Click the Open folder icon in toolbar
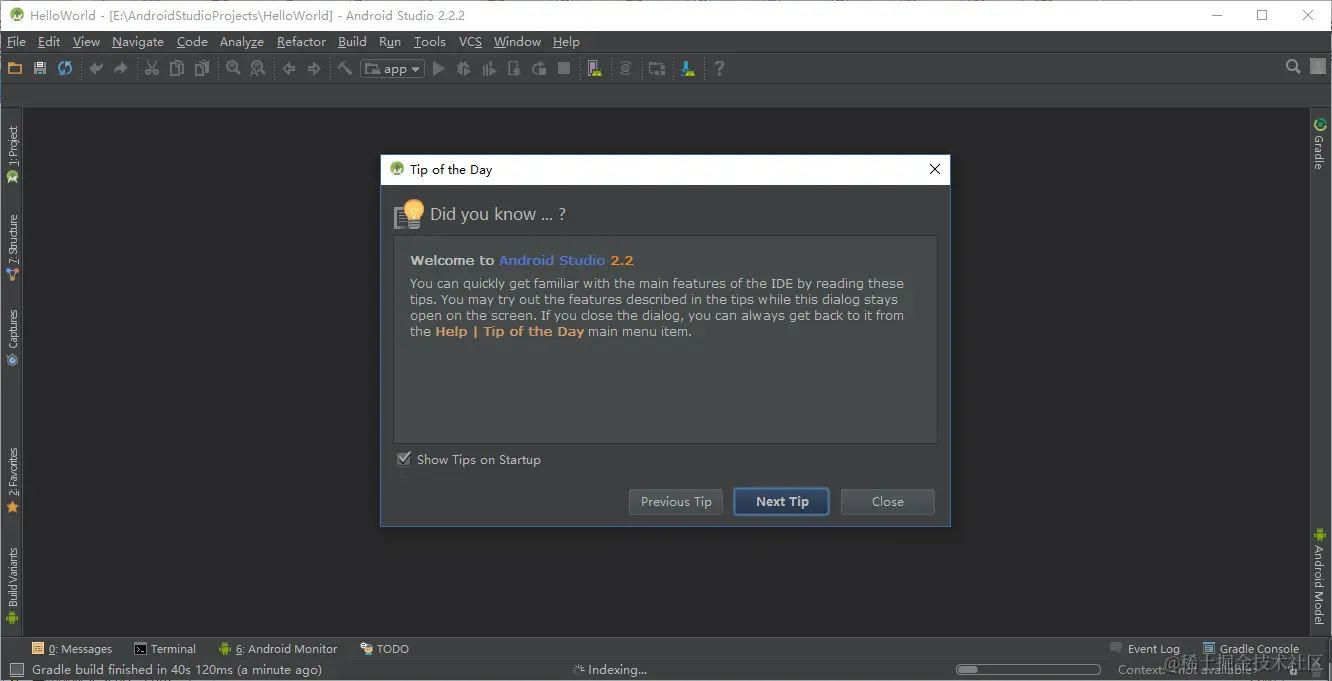 point(15,68)
